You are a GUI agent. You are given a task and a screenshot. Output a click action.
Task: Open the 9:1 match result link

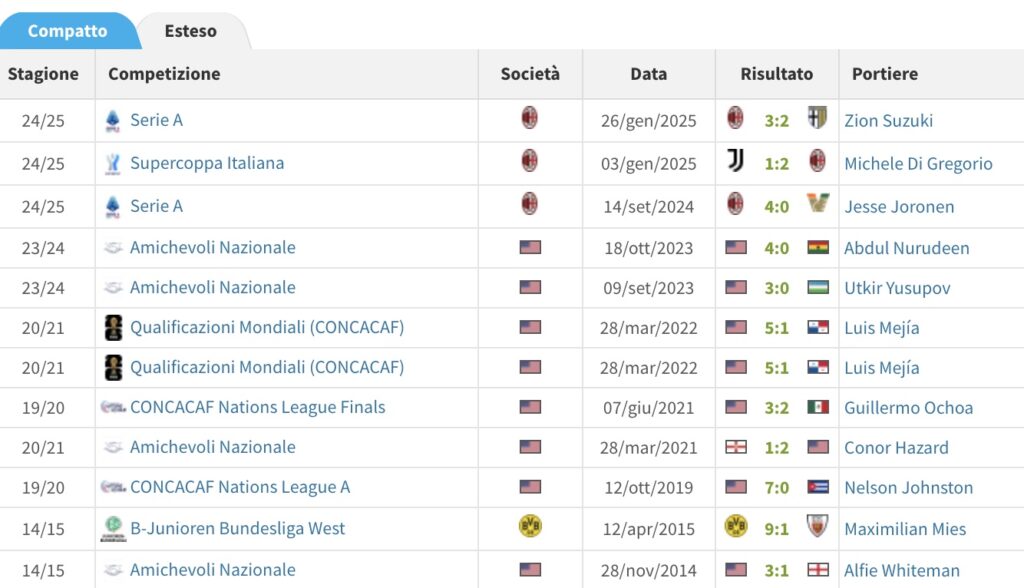click(x=776, y=528)
